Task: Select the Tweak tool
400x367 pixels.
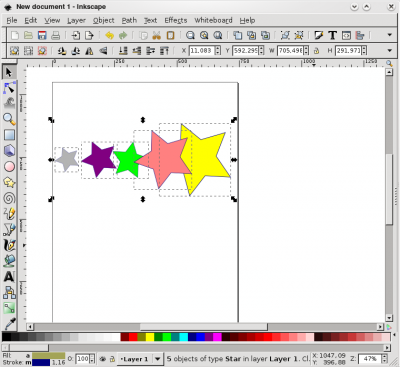Action: point(9,103)
